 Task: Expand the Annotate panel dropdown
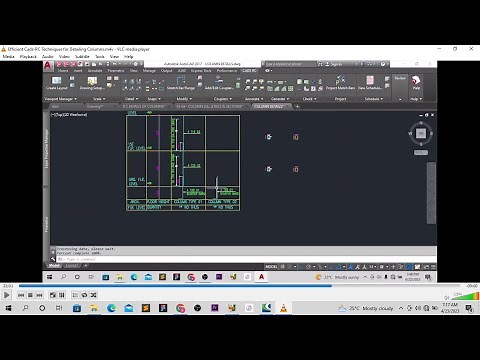(254, 99)
